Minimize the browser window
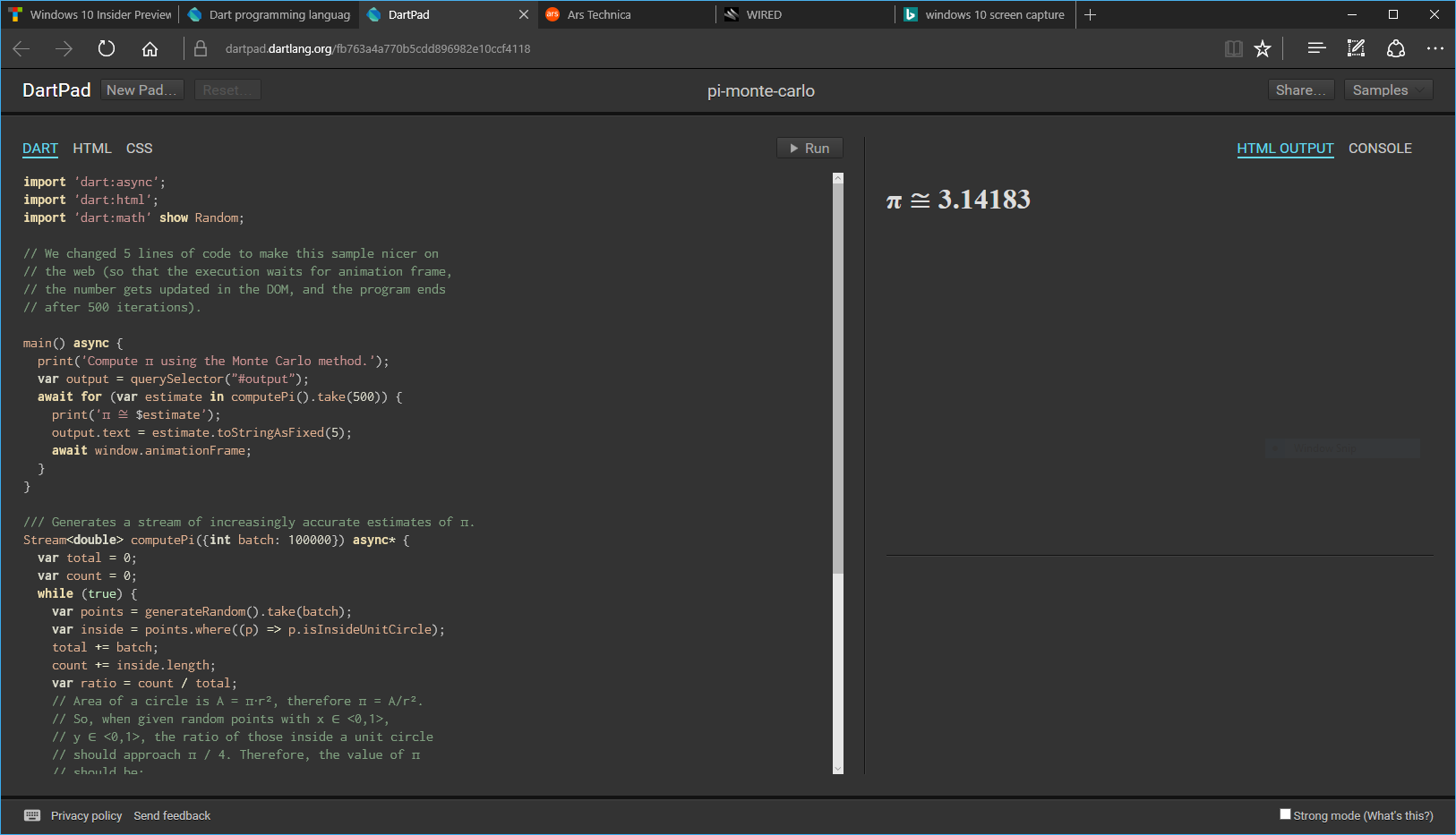The image size is (1456, 835). coord(1352,15)
